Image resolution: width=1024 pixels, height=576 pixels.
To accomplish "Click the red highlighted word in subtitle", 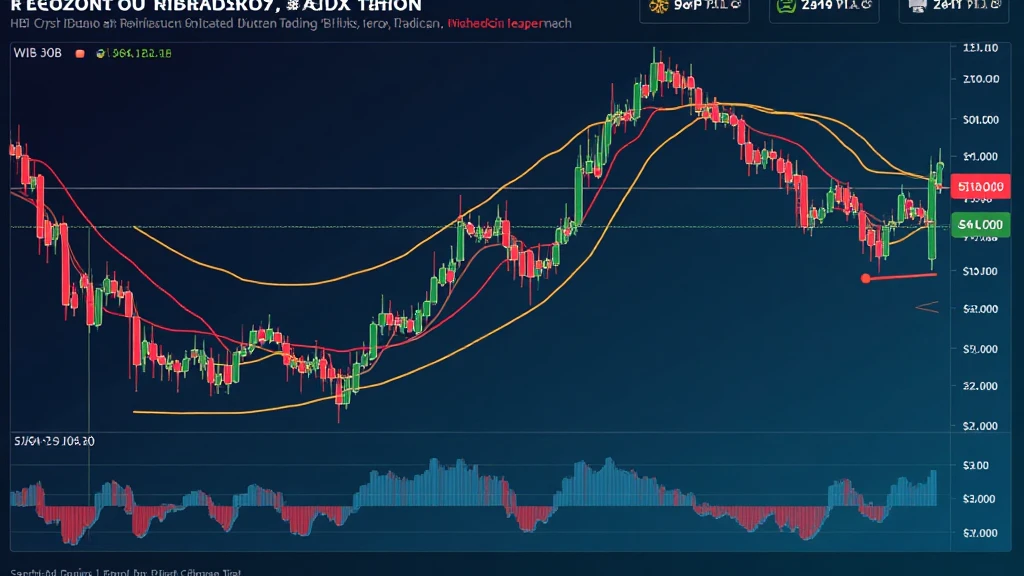I will tap(495, 22).
